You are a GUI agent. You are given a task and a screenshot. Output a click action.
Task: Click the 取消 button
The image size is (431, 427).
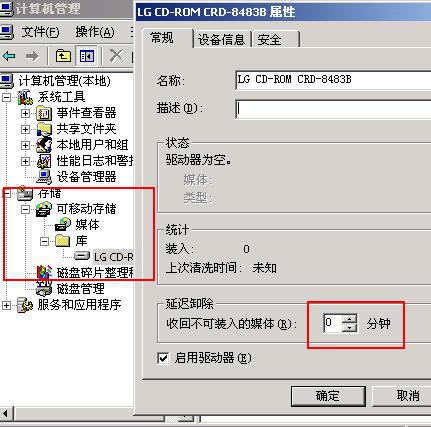tap(407, 396)
